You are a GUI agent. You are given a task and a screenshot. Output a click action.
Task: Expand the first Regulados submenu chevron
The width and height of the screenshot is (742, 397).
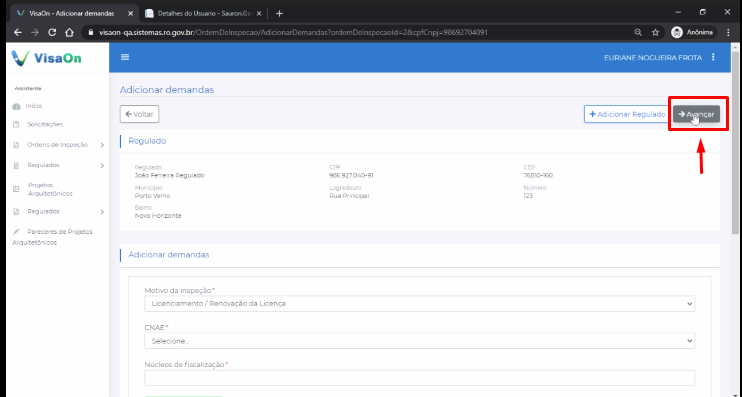click(x=102, y=166)
